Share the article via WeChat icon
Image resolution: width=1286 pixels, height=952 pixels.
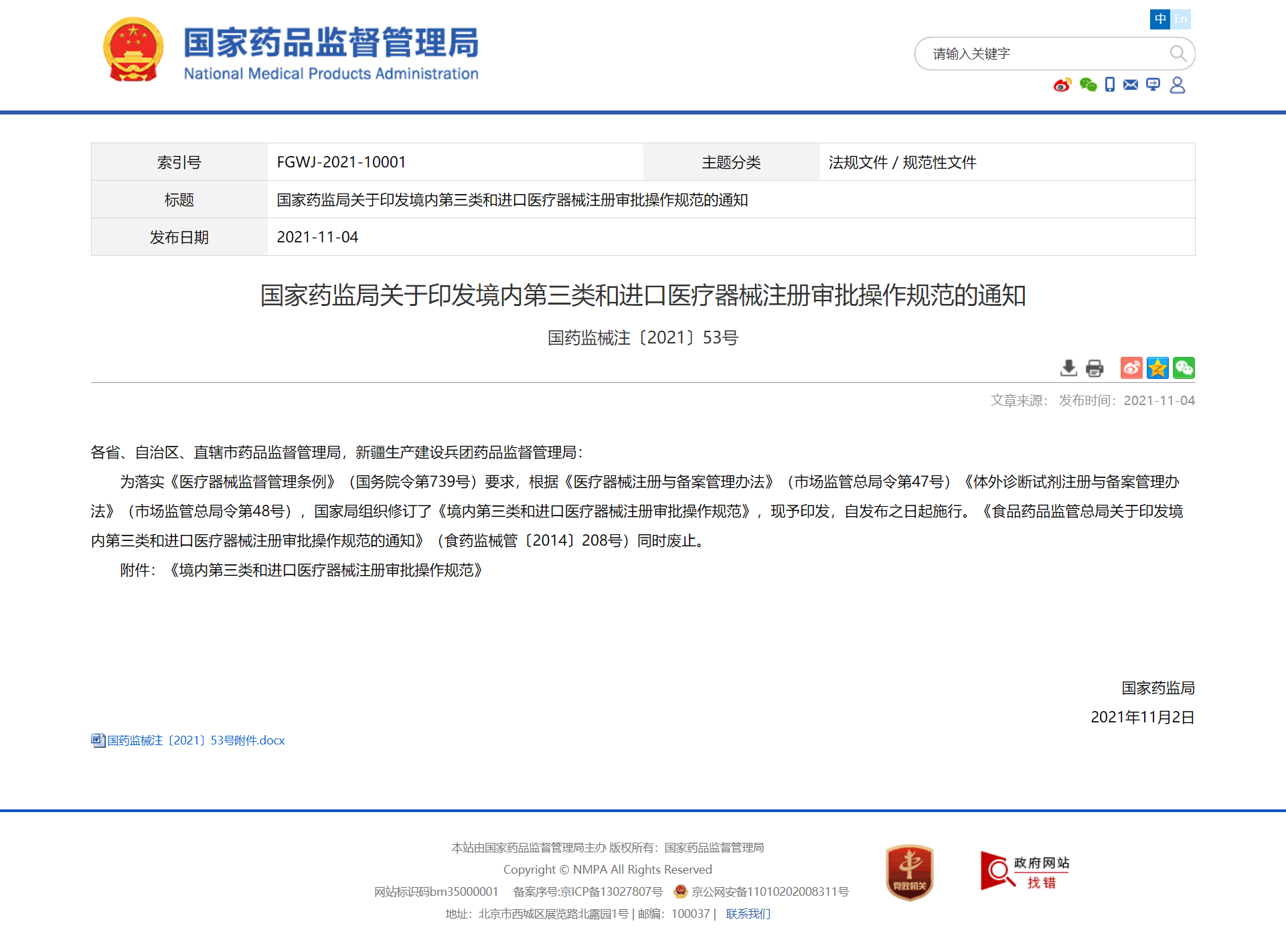pyautogui.click(x=1184, y=368)
